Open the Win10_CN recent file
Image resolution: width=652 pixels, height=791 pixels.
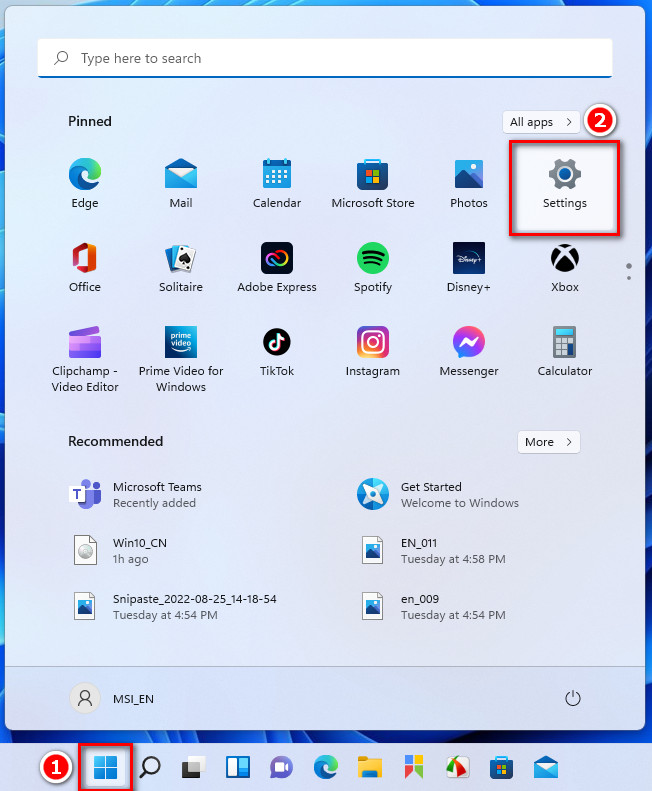(119, 550)
